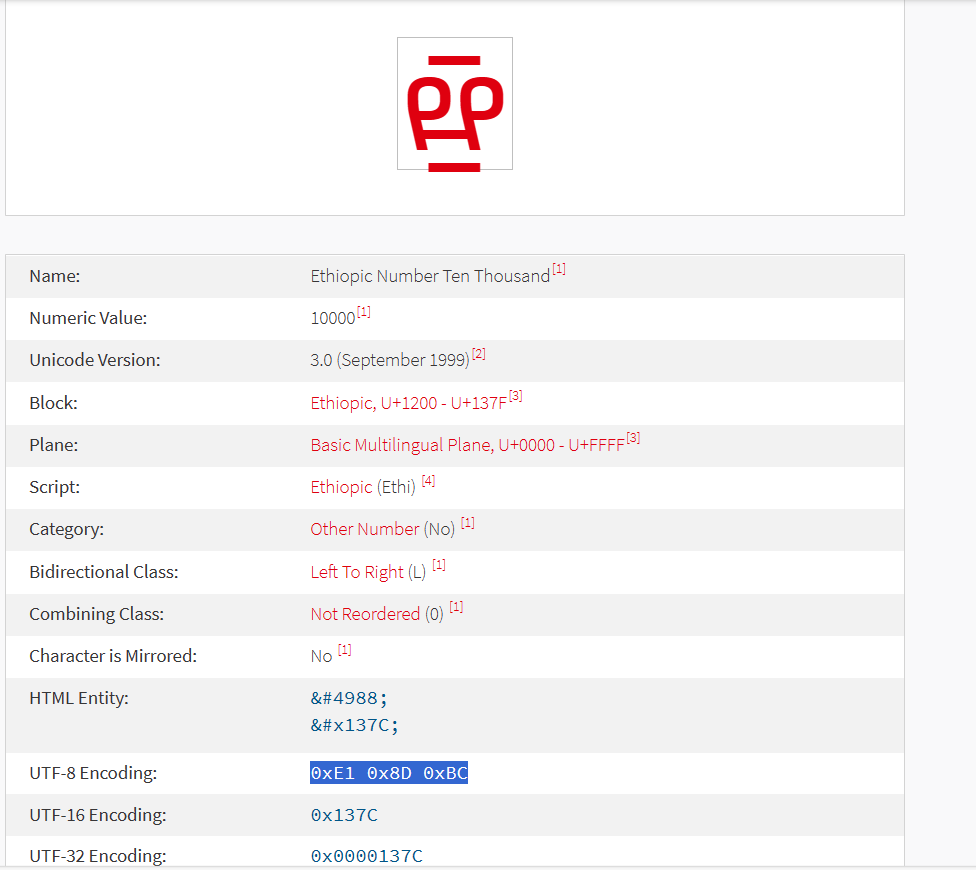Open the Other Number category link
The width and height of the screenshot is (976, 870).
point(364,529)
